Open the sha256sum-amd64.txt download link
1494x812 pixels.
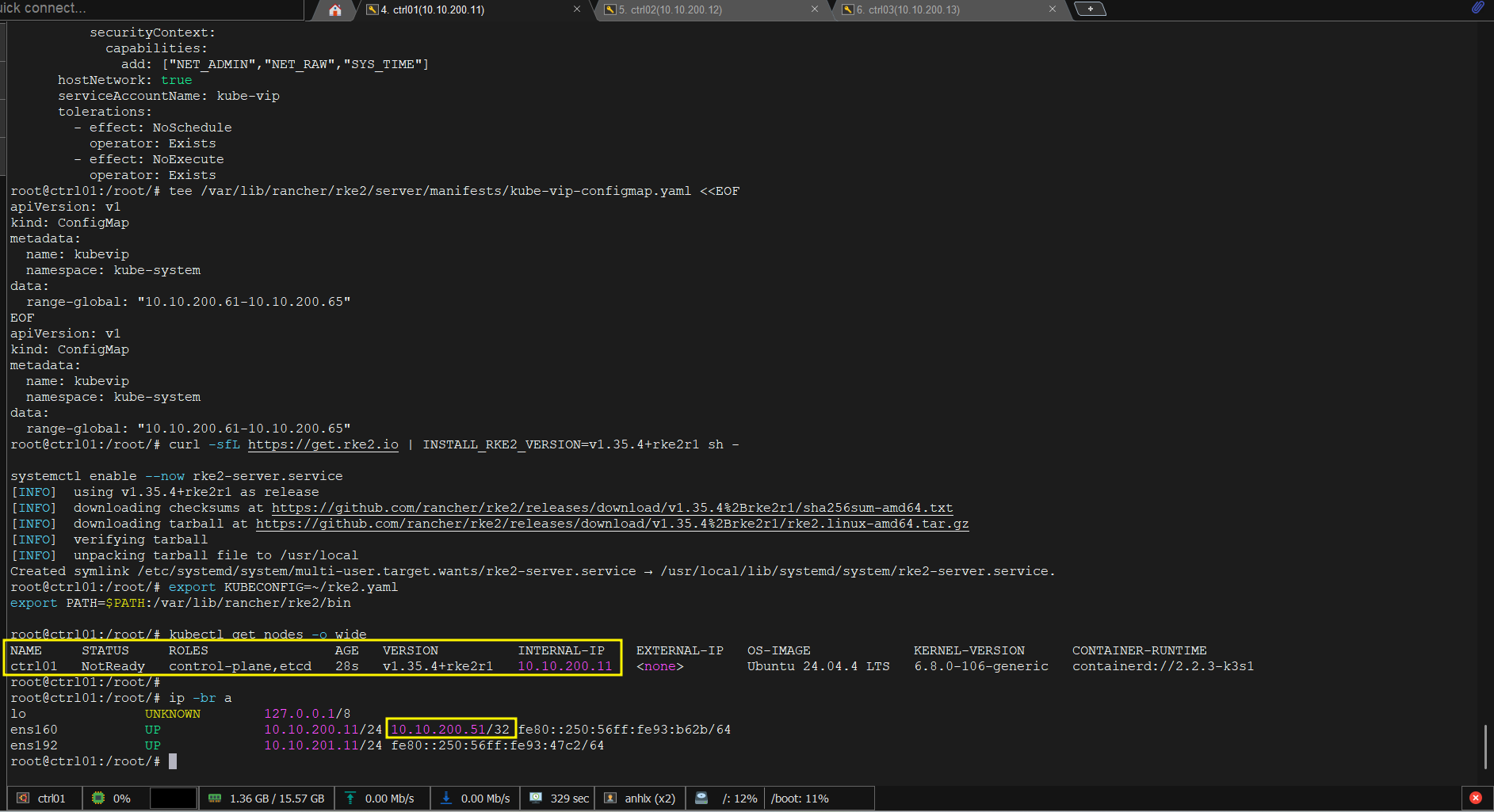[612, 508]
